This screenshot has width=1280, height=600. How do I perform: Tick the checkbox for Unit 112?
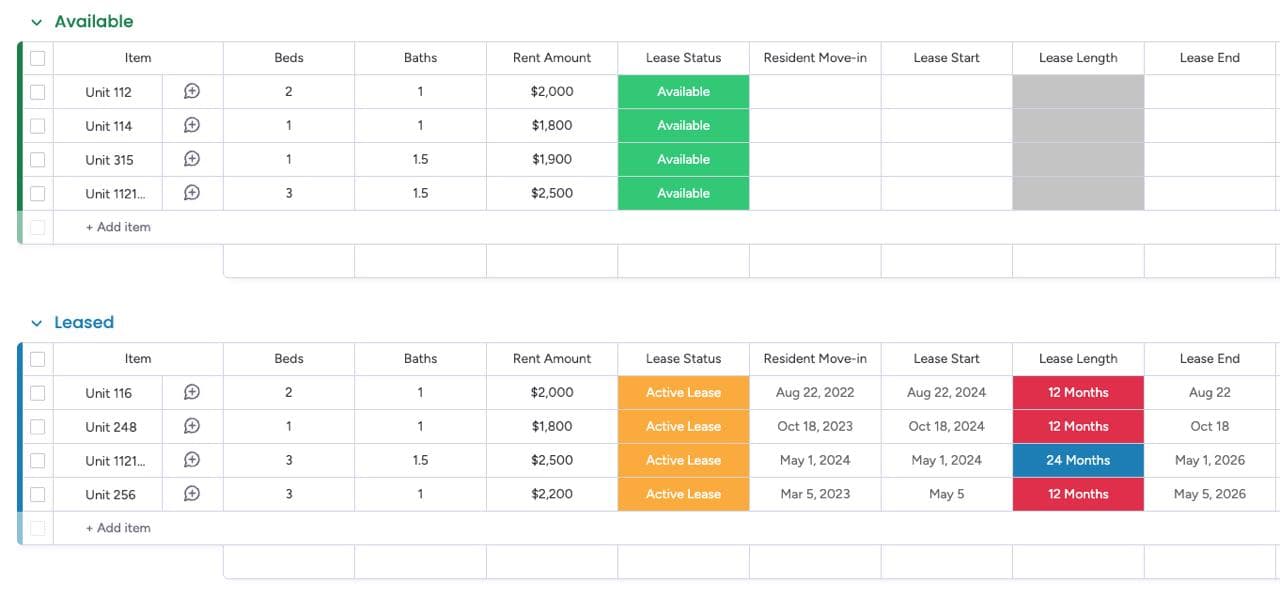tap(38, 92)
